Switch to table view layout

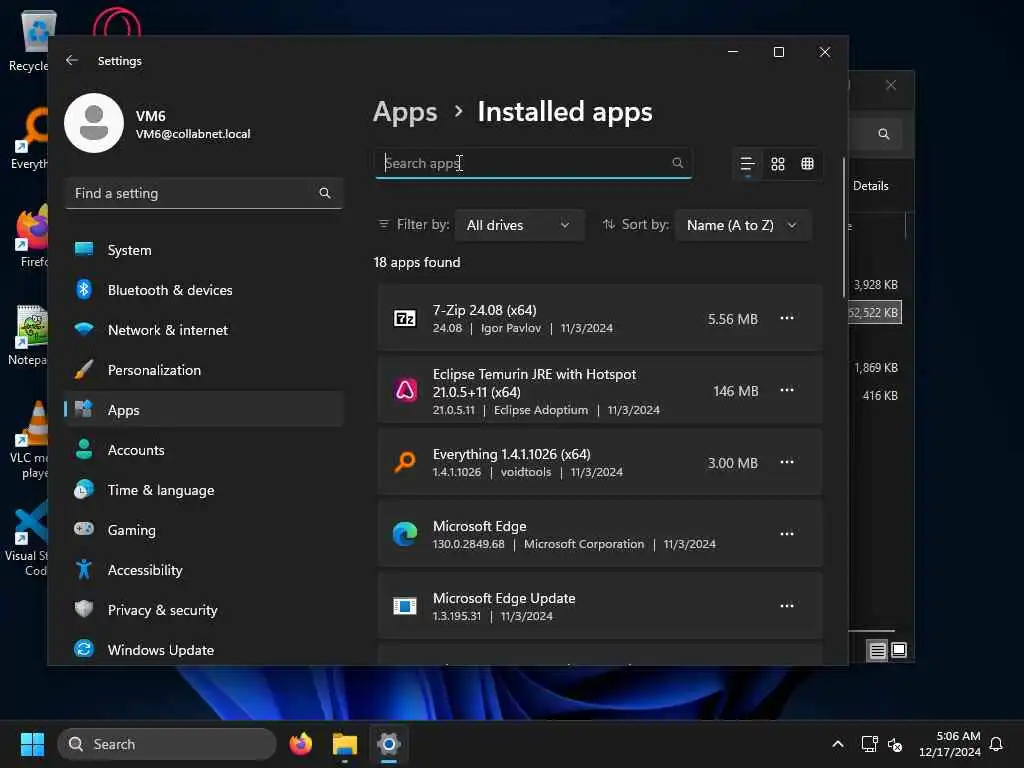(807, 164)
